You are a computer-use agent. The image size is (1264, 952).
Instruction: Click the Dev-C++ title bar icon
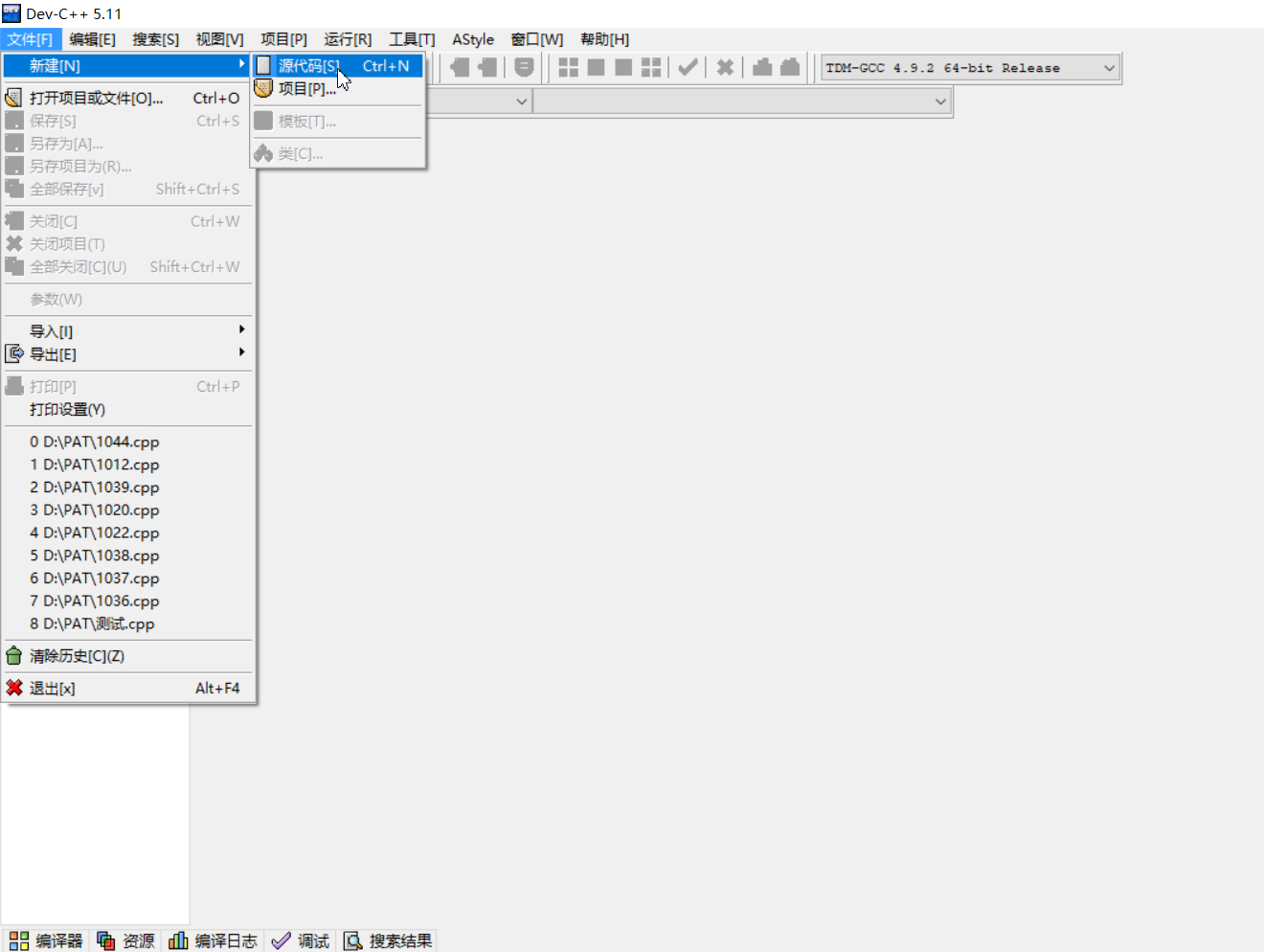[11, 13]
